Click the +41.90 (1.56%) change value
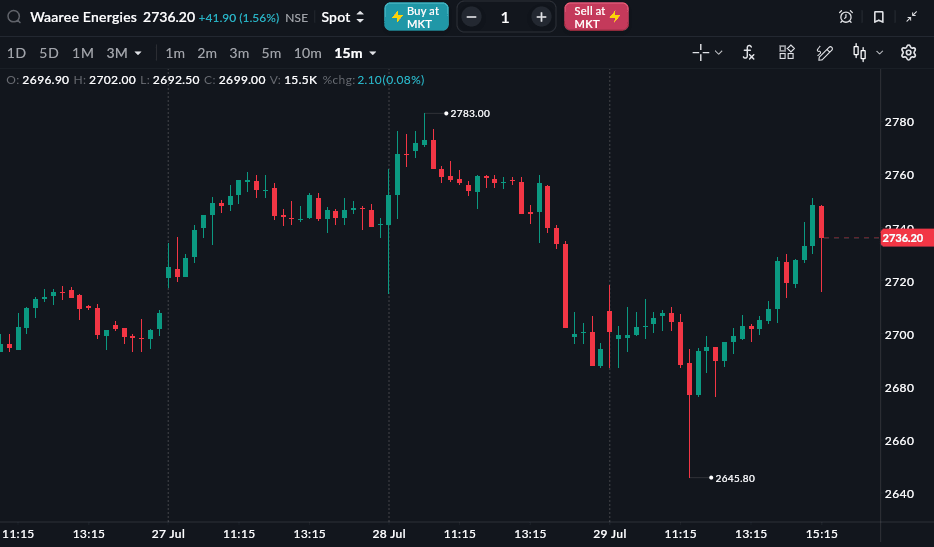 (x=239, y=18)
